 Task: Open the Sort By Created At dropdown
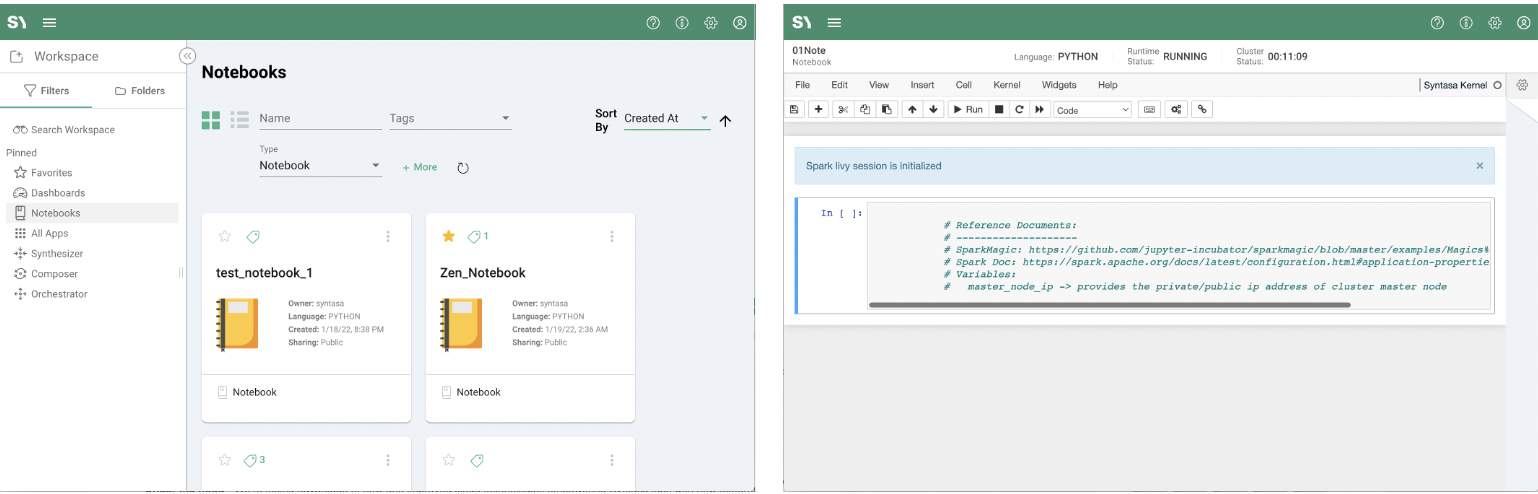point(666,118)
